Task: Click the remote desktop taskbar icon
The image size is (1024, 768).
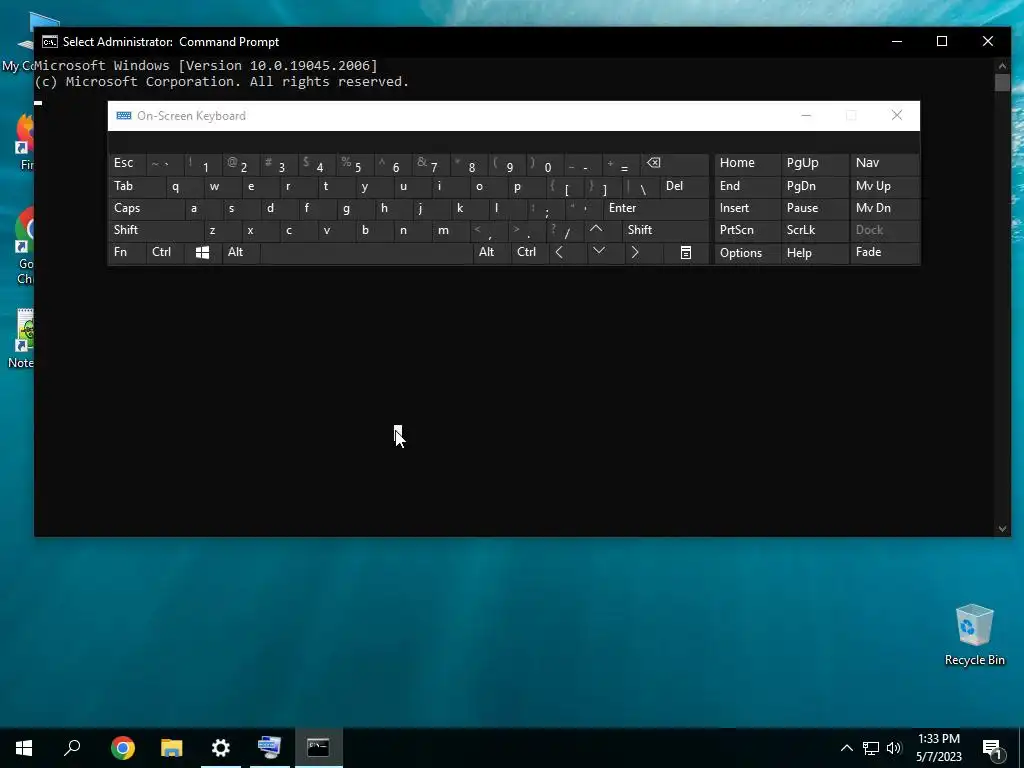Action: (270, 748)
